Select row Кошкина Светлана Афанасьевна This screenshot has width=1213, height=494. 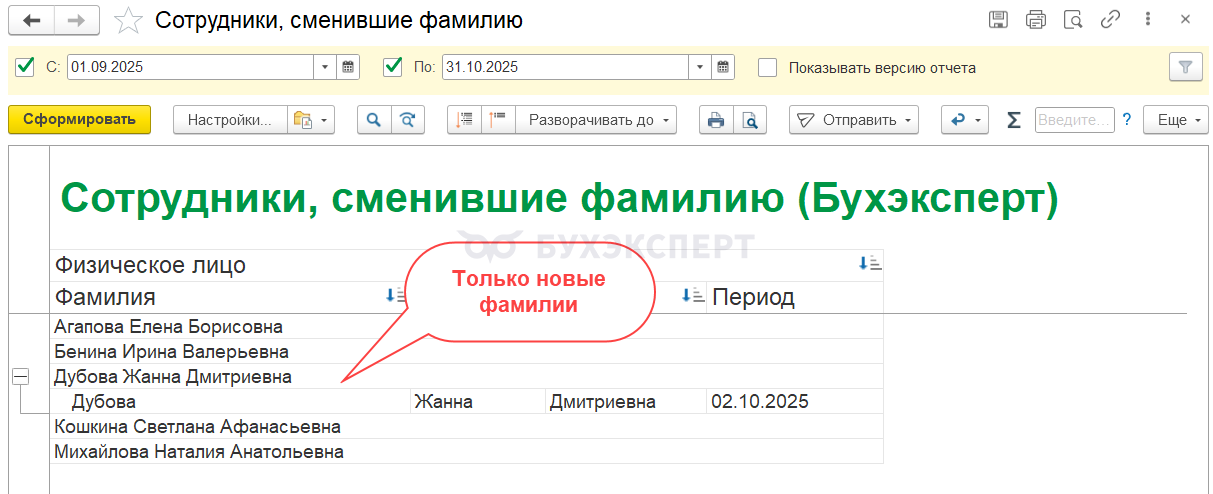coord(467,427)
